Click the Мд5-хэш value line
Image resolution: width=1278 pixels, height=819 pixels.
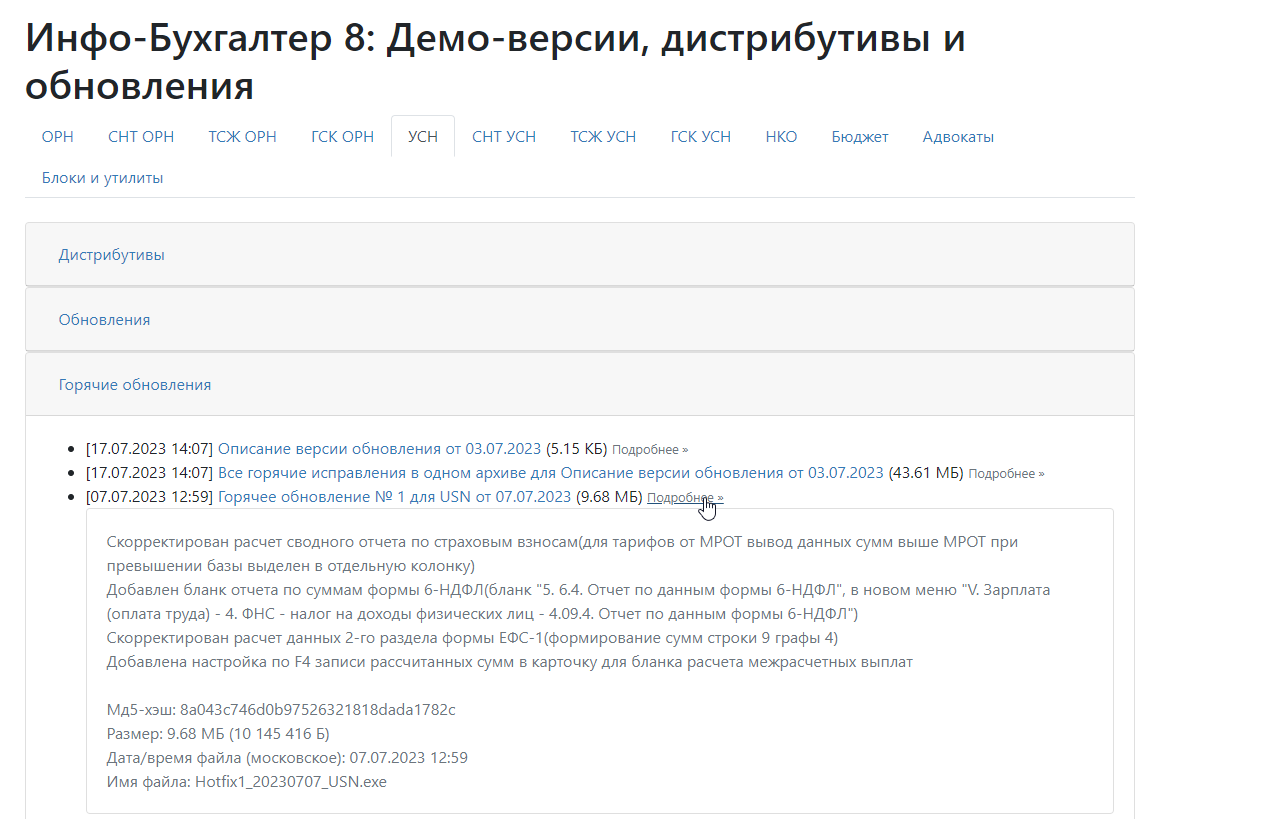(x=281, y=710)
